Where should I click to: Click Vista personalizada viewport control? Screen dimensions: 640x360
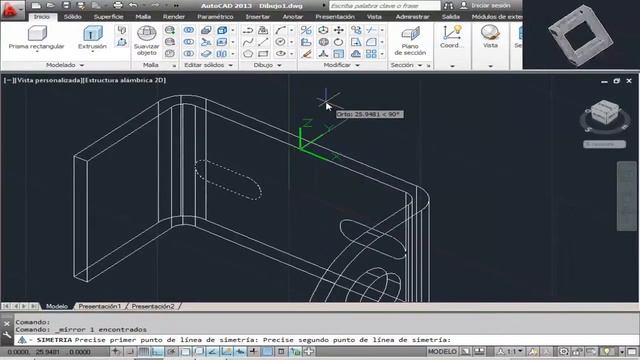tap(49, 80)
